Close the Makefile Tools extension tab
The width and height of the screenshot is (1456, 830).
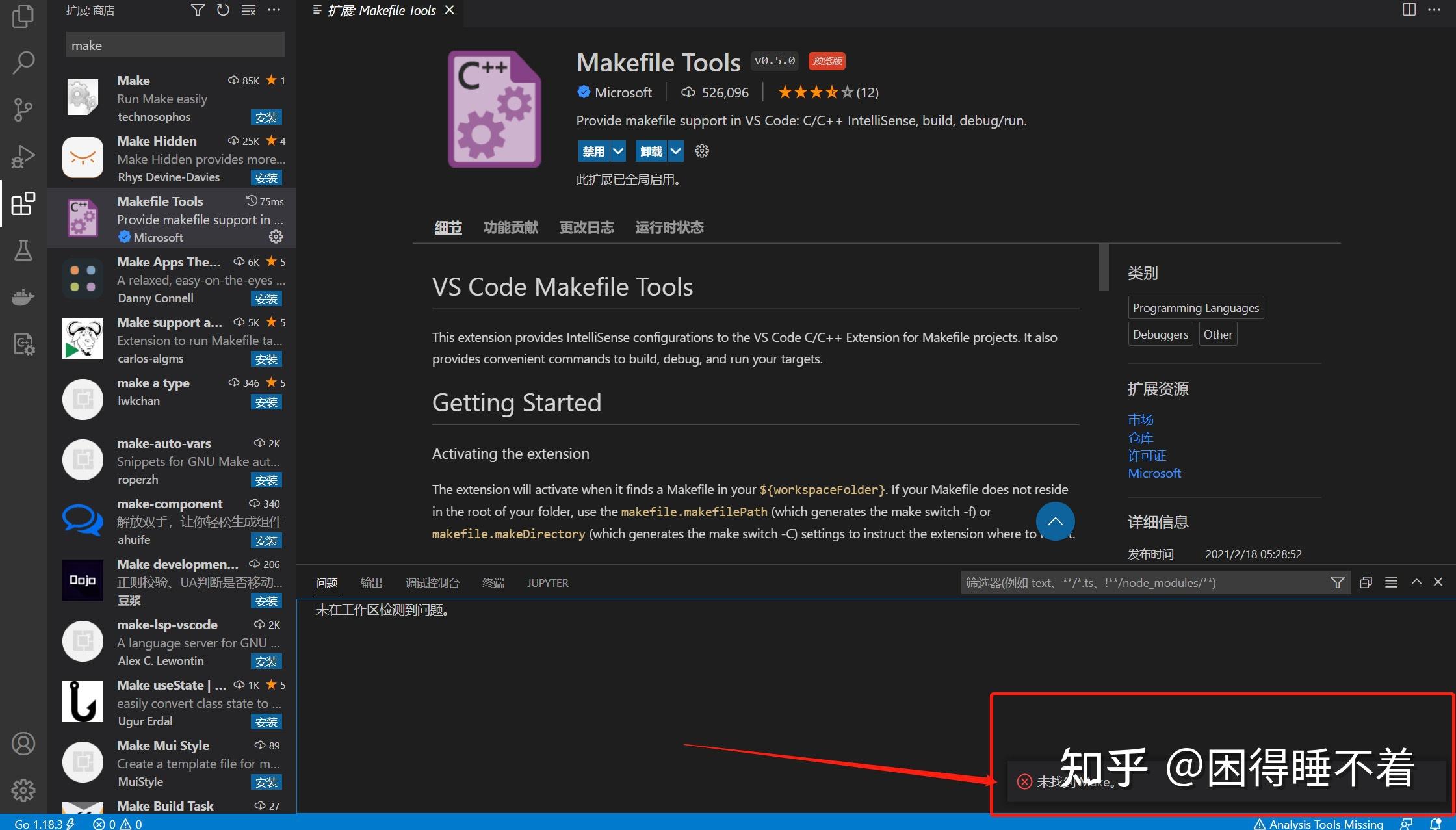coord(449,10)
